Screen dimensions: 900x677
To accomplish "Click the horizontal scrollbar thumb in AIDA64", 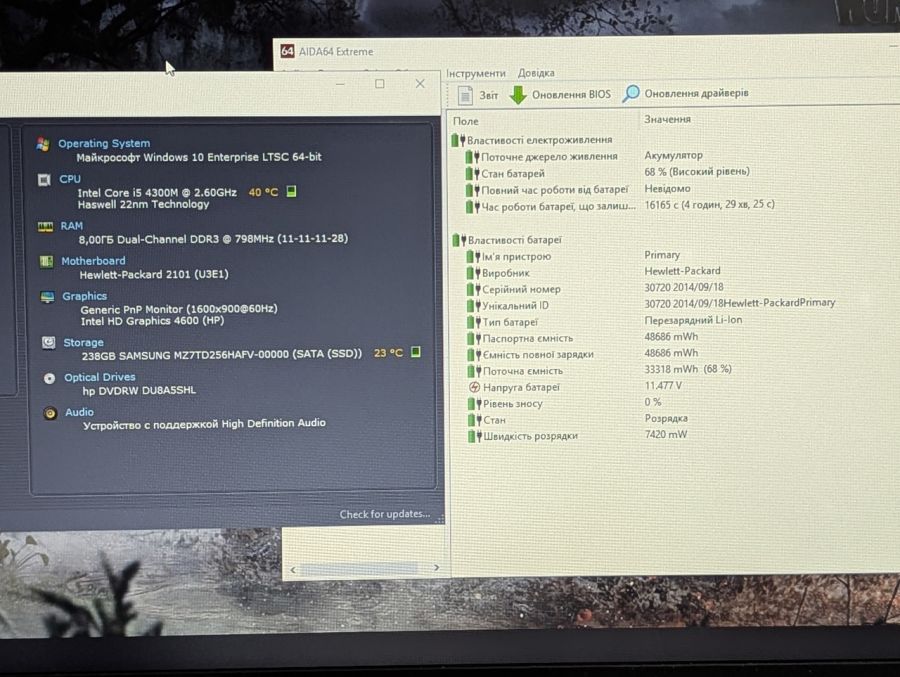I will point(360,569).
